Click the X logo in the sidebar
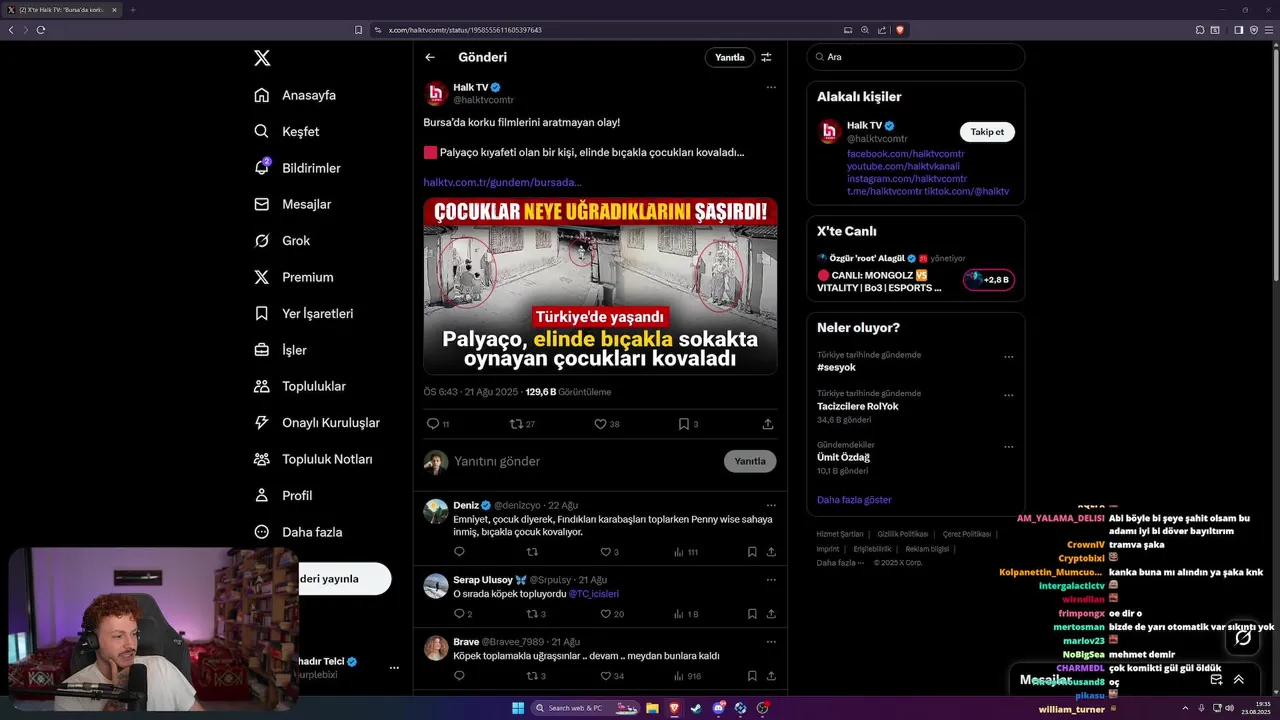This screenshot has width=1280, height=720. tap(262, 58)
